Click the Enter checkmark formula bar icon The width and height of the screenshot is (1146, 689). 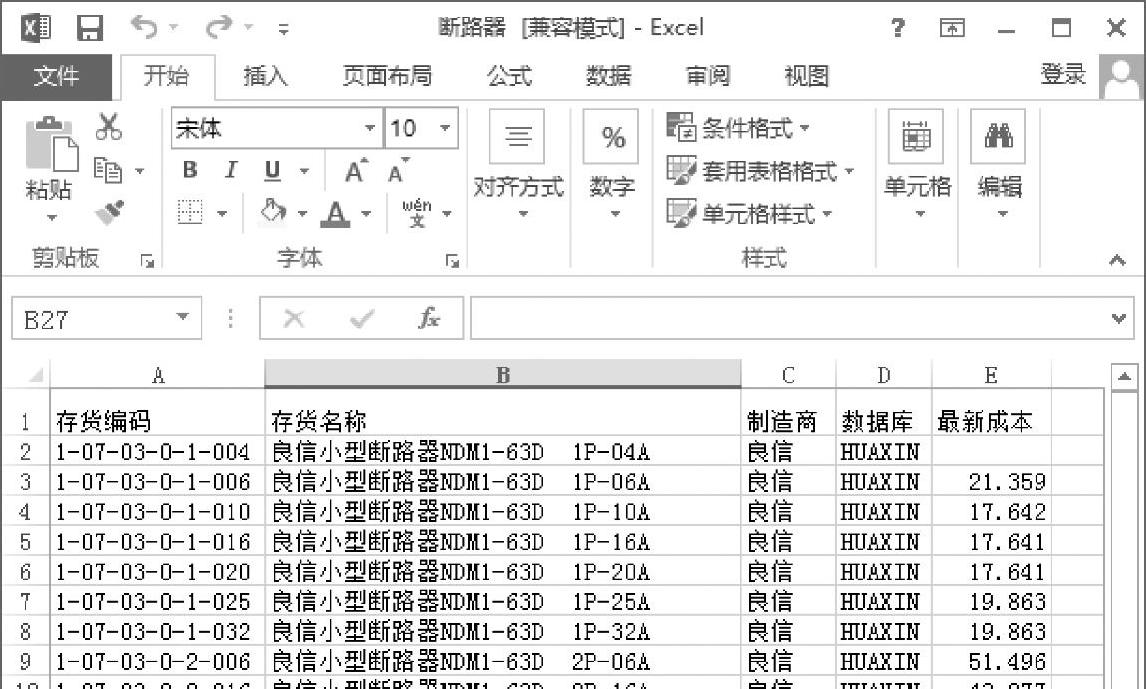point(362,319)
